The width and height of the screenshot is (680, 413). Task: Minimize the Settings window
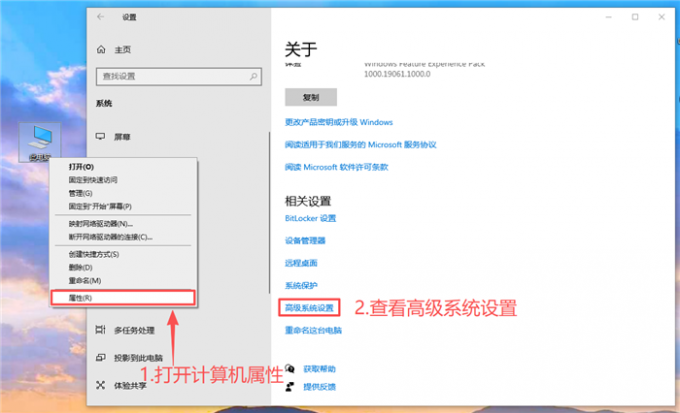click(609, 17)
